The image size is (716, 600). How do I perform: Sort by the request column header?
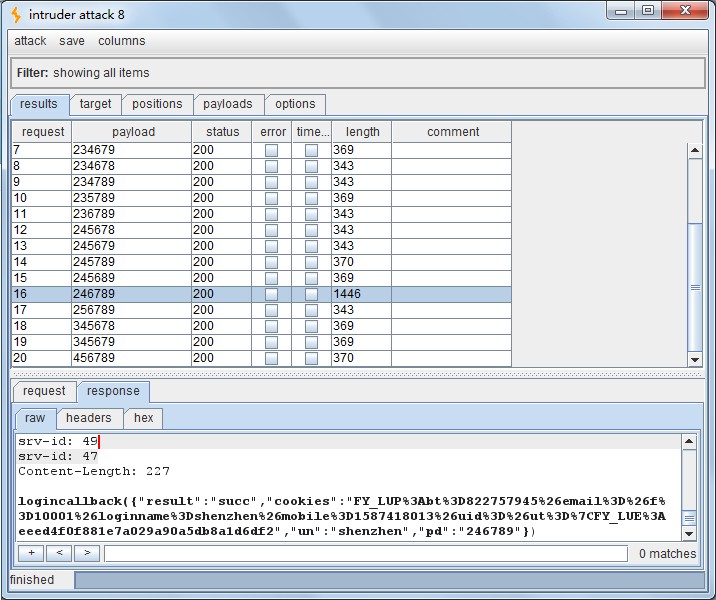42,132
